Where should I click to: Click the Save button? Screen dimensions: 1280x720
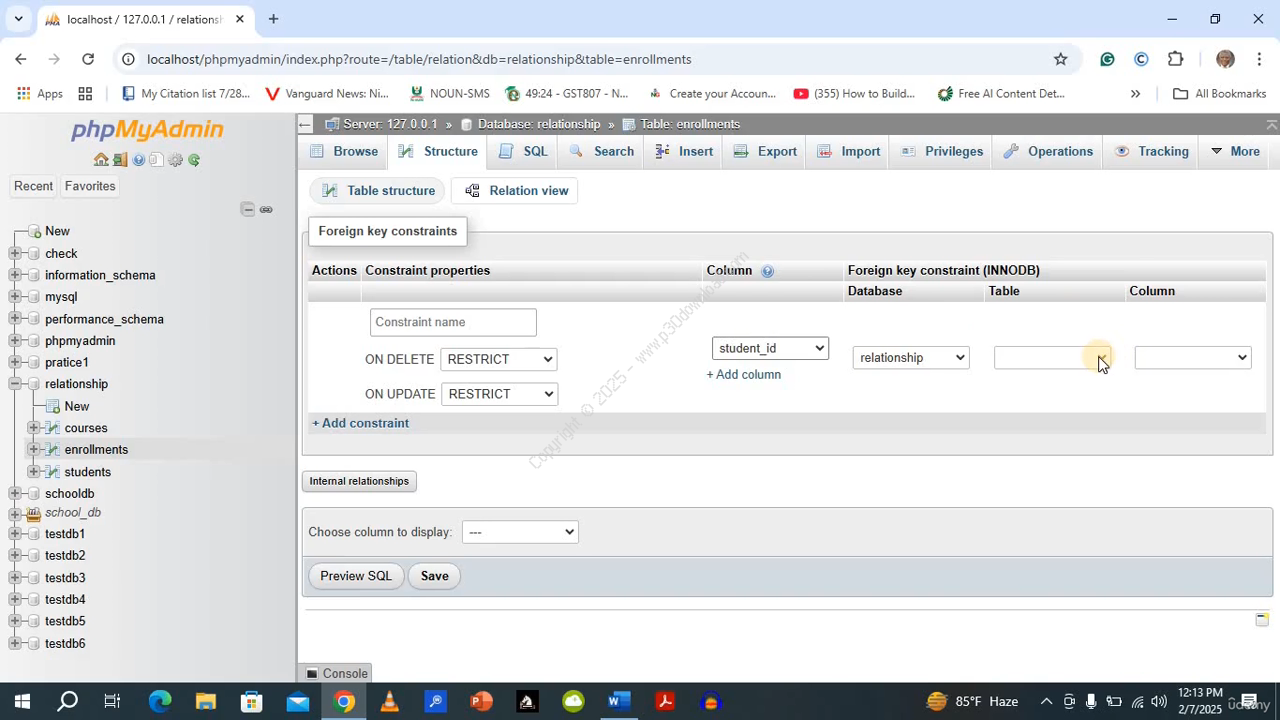[x=434, y=576]
